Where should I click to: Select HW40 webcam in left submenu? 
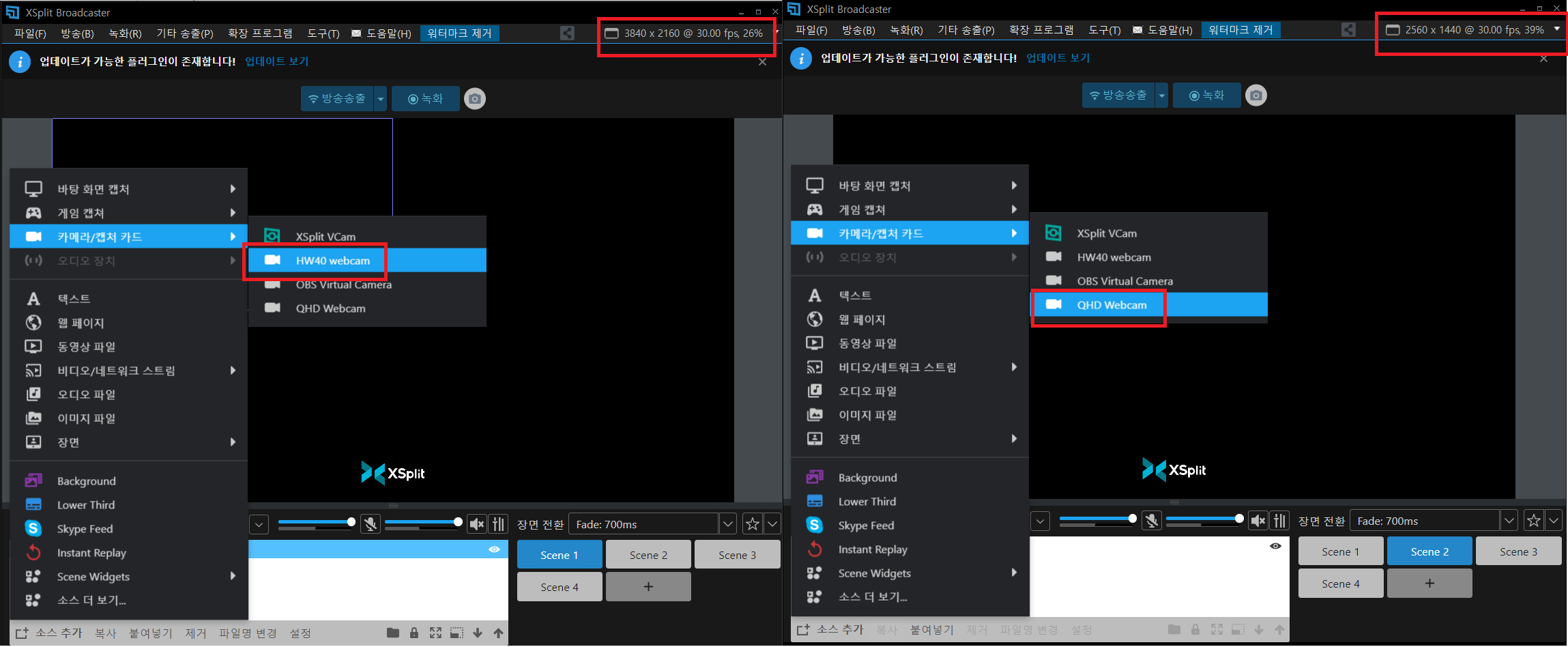(x=367, y=261)
